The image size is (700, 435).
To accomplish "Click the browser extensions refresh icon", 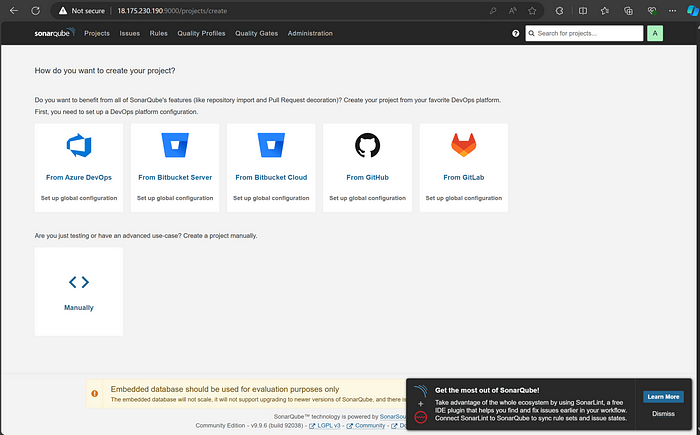I will (559, 11).
